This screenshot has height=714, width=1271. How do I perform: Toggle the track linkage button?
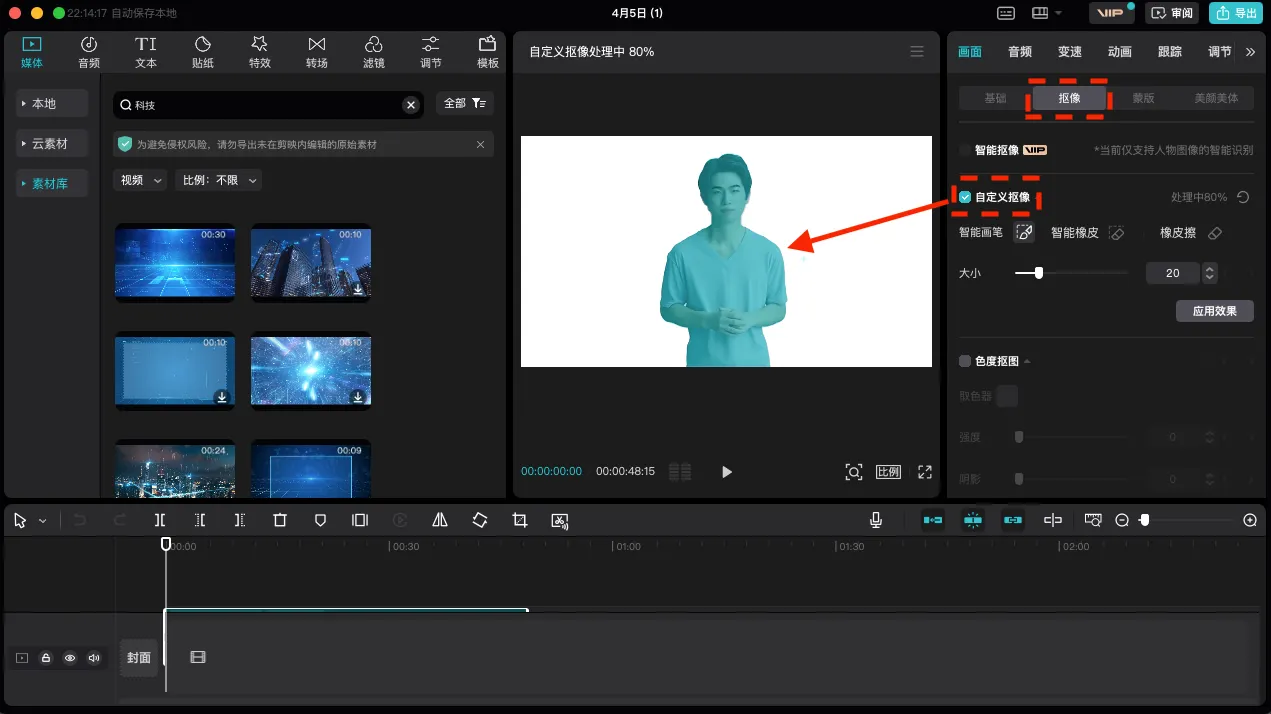click(x=1013, y=520)
